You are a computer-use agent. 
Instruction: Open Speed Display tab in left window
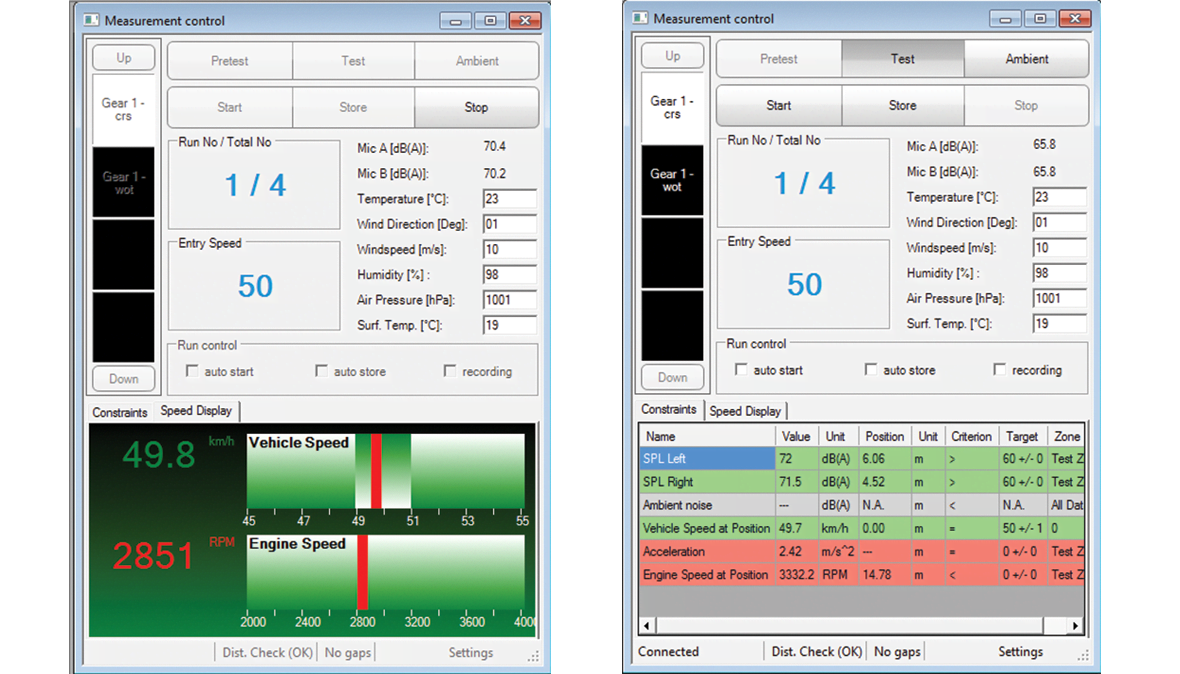[196, 411]
